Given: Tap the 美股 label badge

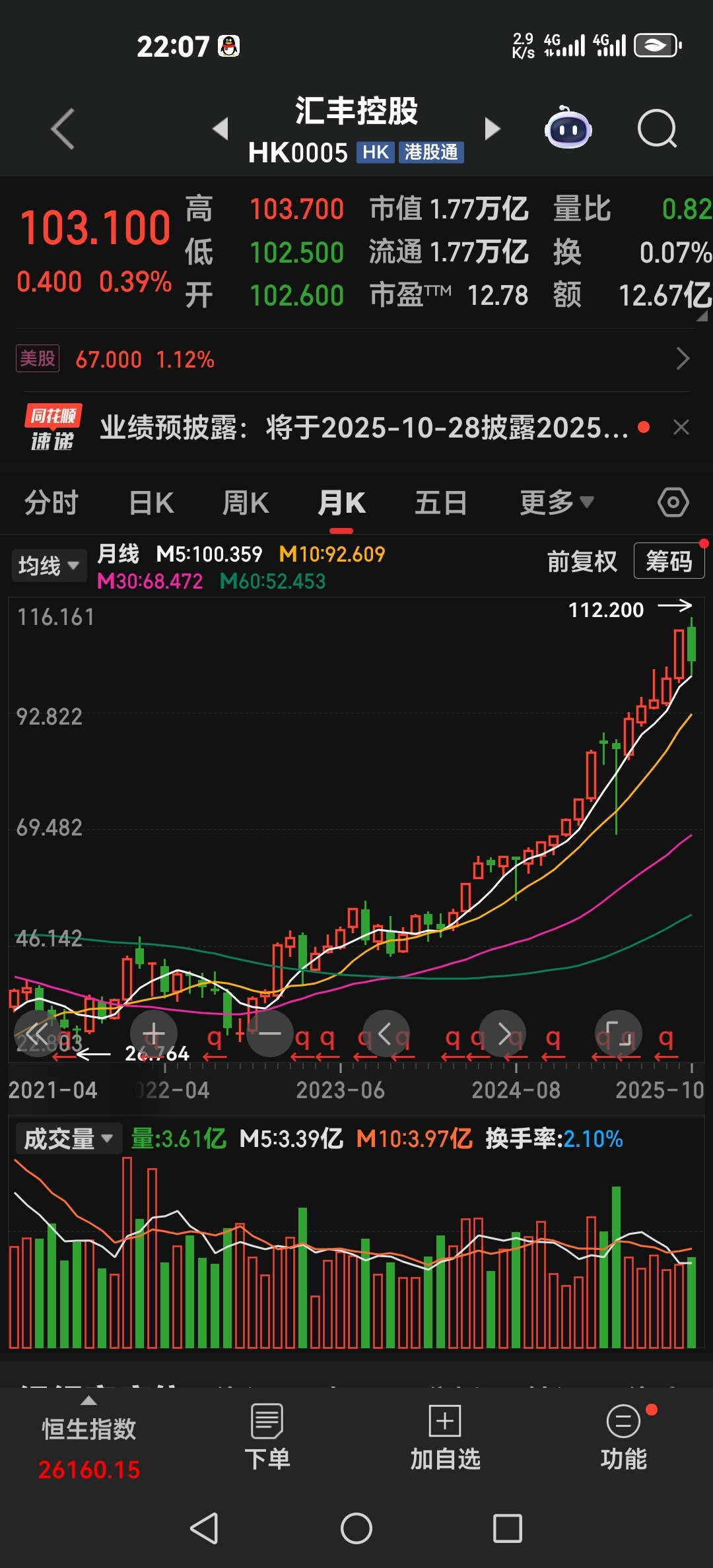Looking at the screenshot, I should pos(38,358).
